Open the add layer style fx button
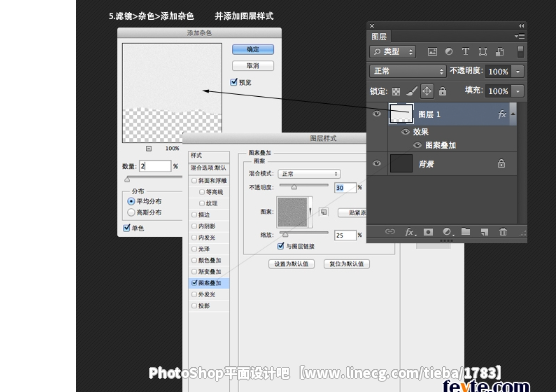The height and width of the screenshot is (392, 557). (x=410, y=232)
